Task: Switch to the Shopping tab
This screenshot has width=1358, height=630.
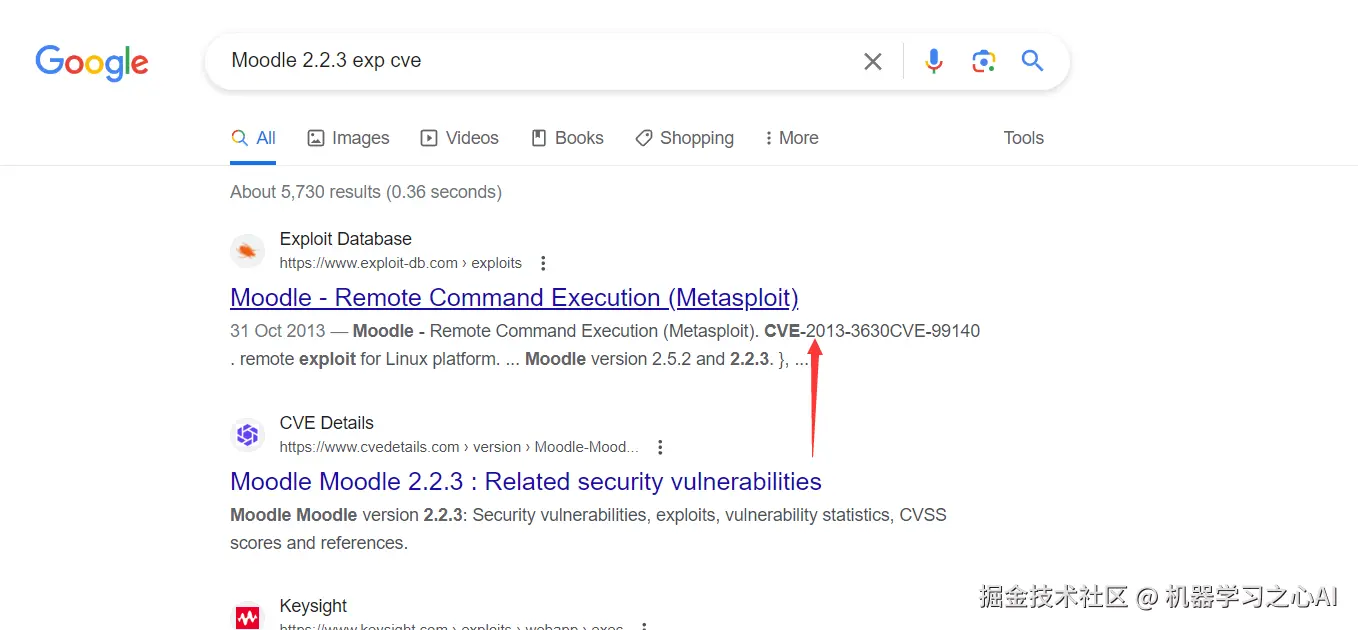Action: [x=685, y=138]
